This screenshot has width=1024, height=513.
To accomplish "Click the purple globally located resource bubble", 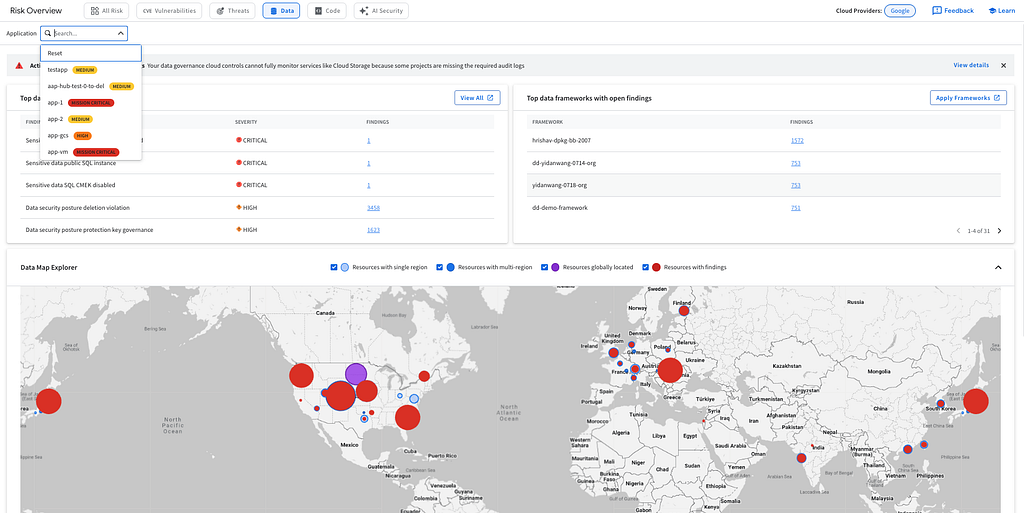I will (355, 374).
